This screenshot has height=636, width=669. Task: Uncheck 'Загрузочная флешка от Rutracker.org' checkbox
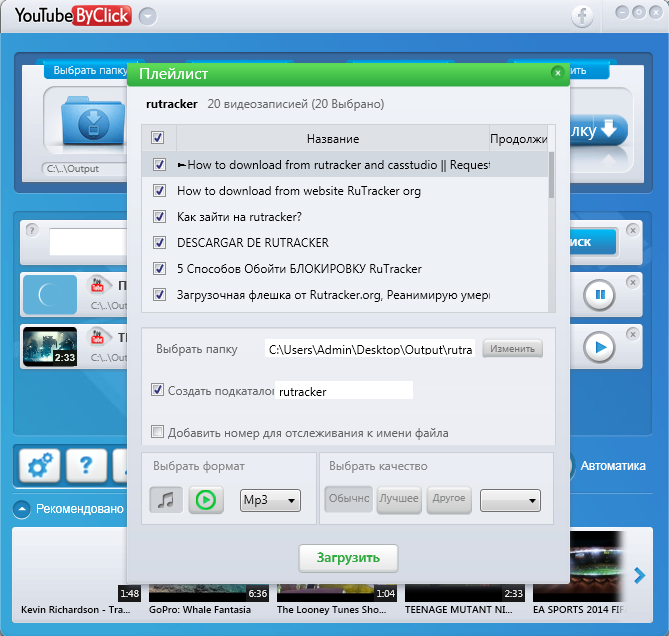159,294
